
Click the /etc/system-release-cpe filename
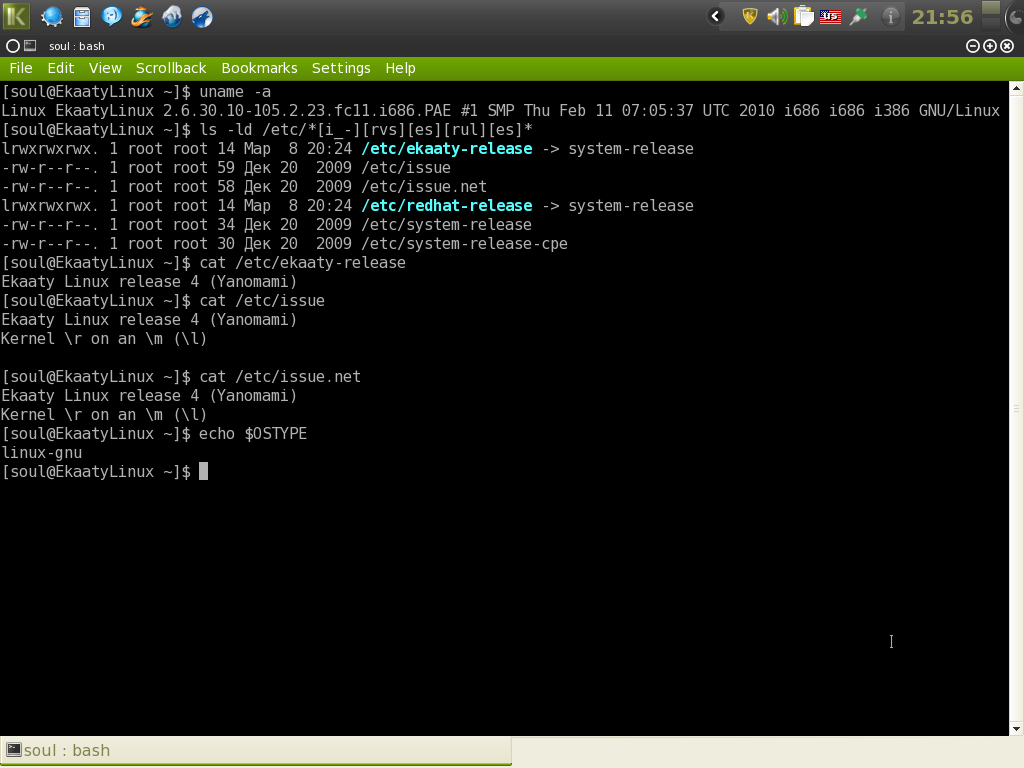pos(464,244)
